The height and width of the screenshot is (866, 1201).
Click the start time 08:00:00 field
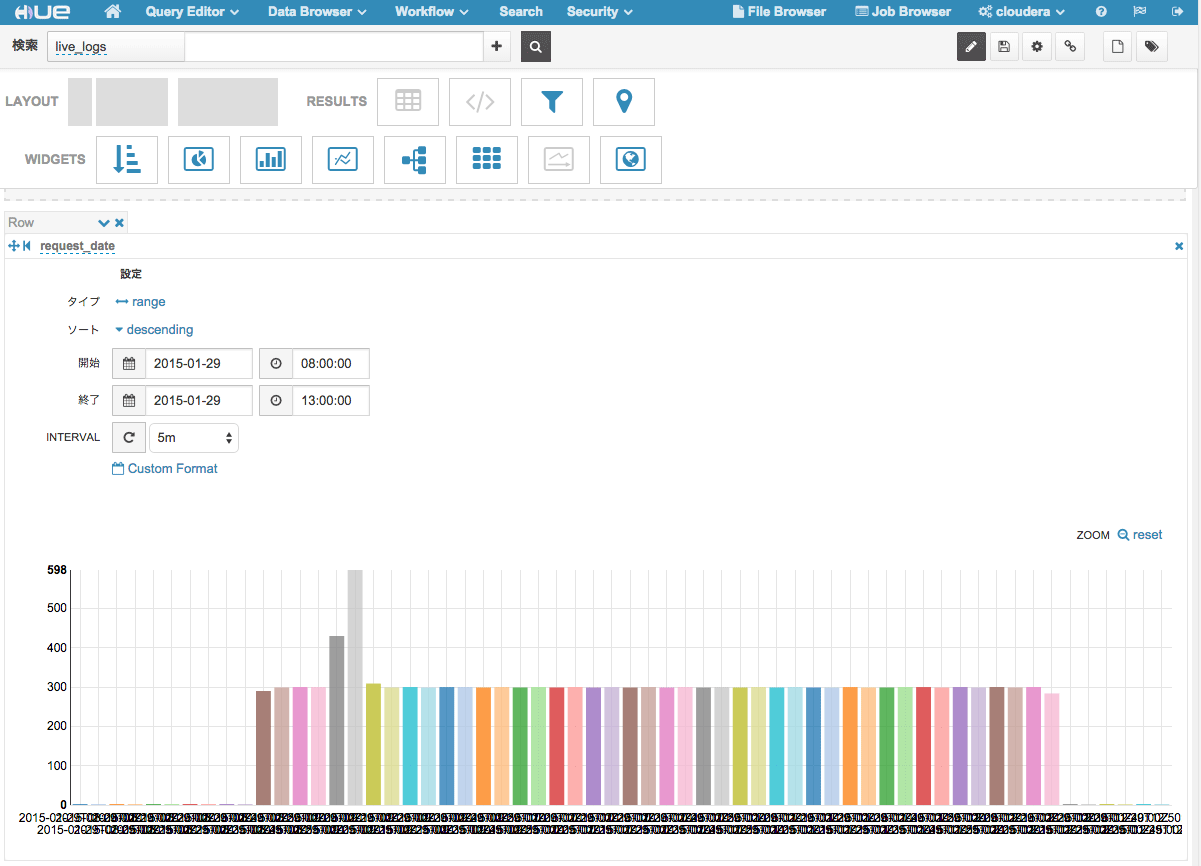(331, 363)
